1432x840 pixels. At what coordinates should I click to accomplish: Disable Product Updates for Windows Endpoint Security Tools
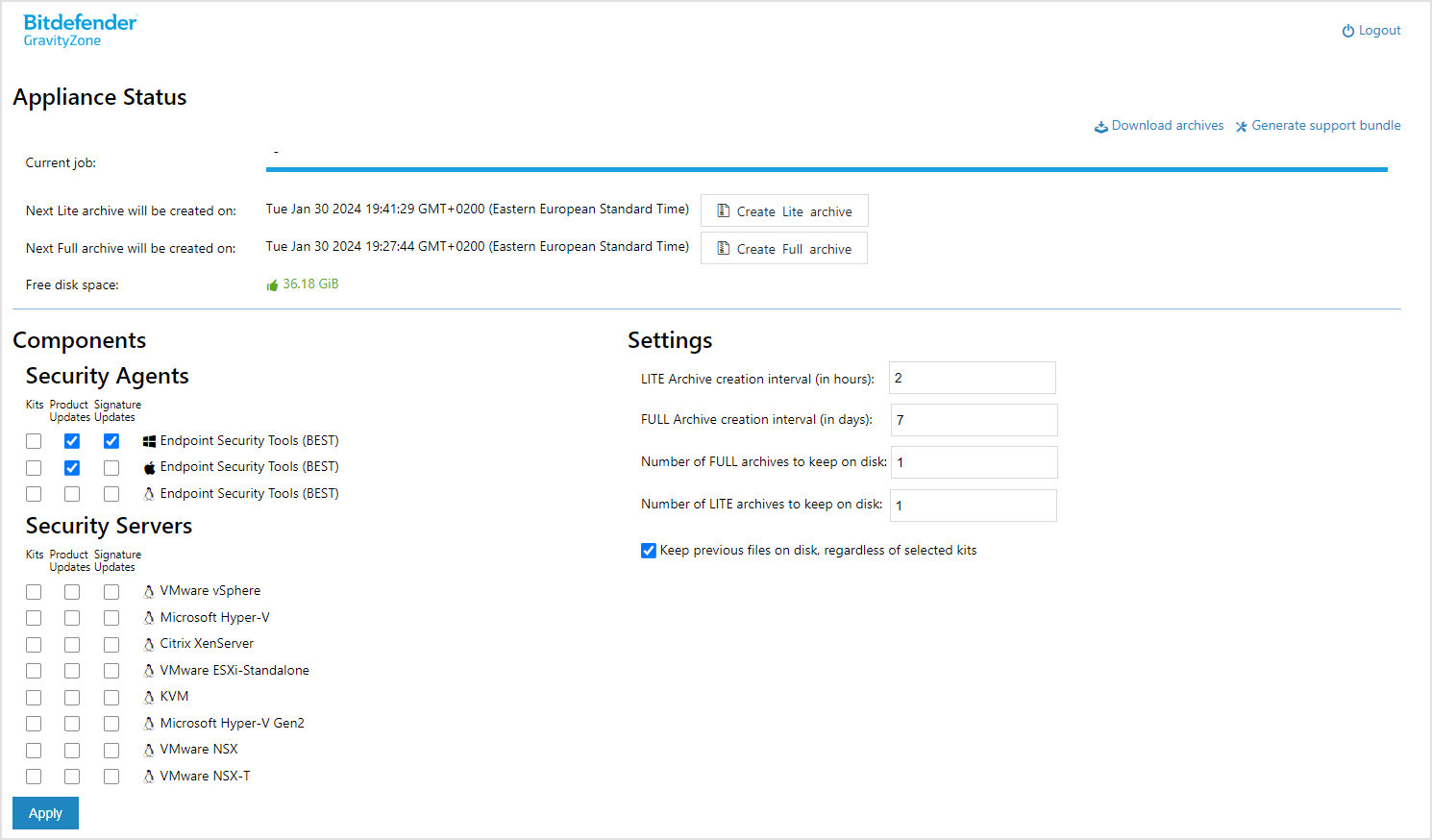click(x=72, y=440)
